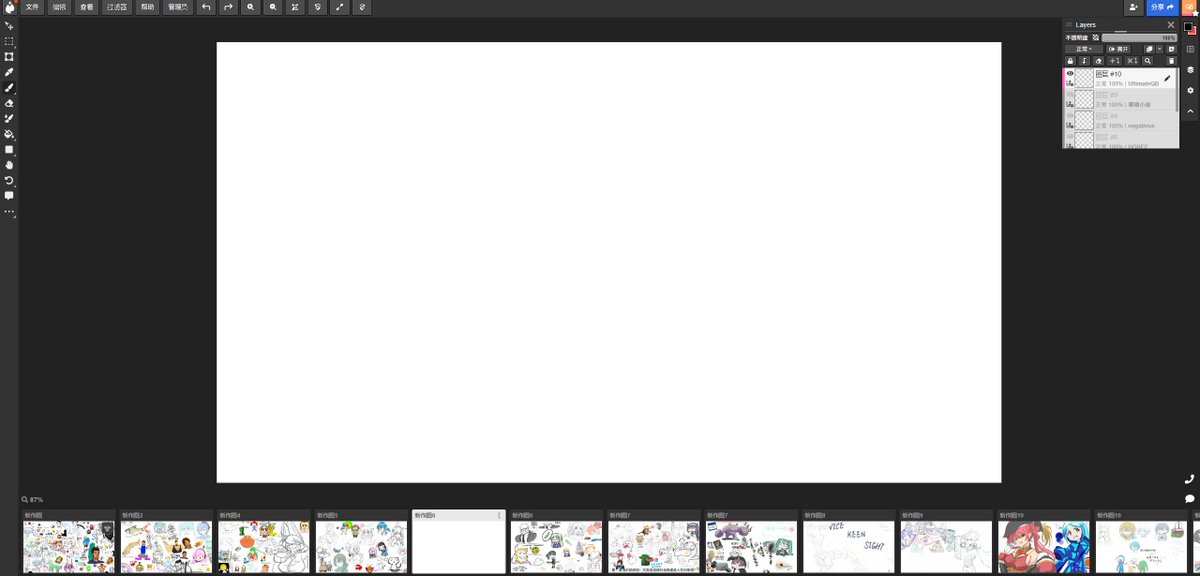This screenshot has width=1200, height=576.
Task: Select the Move tool in left toolbar
Action: click(x=9, y=25)
